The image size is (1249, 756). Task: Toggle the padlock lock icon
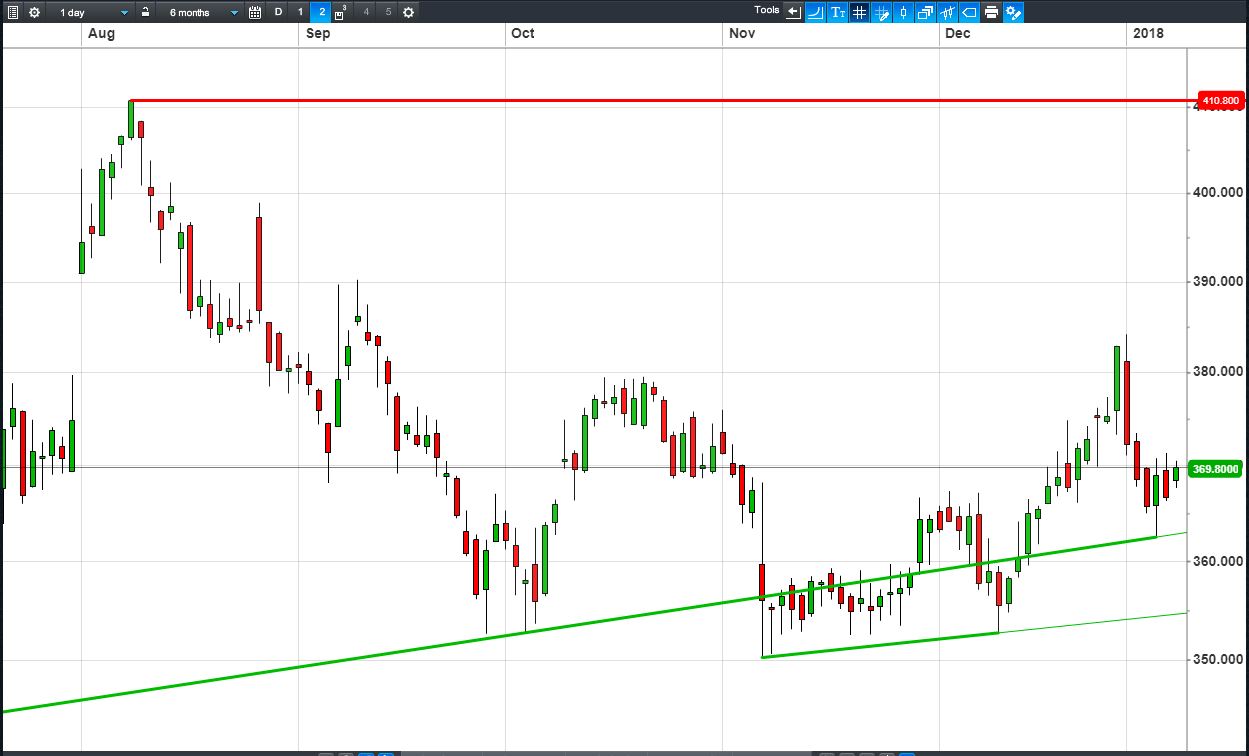pyautogui.click(x=145, y=12)
